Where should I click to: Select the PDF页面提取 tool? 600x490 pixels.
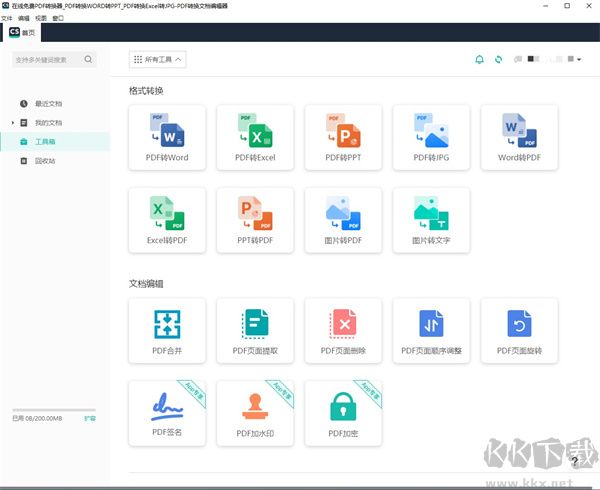[255, 331]
